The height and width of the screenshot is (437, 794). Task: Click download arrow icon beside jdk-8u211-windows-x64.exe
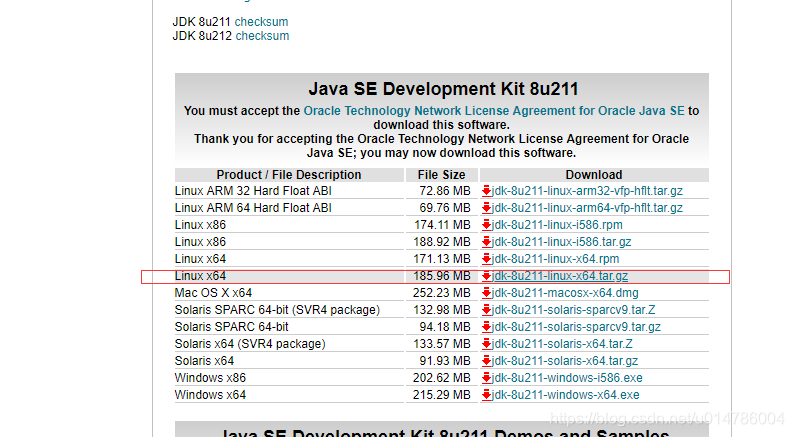[x=486, y=395]
